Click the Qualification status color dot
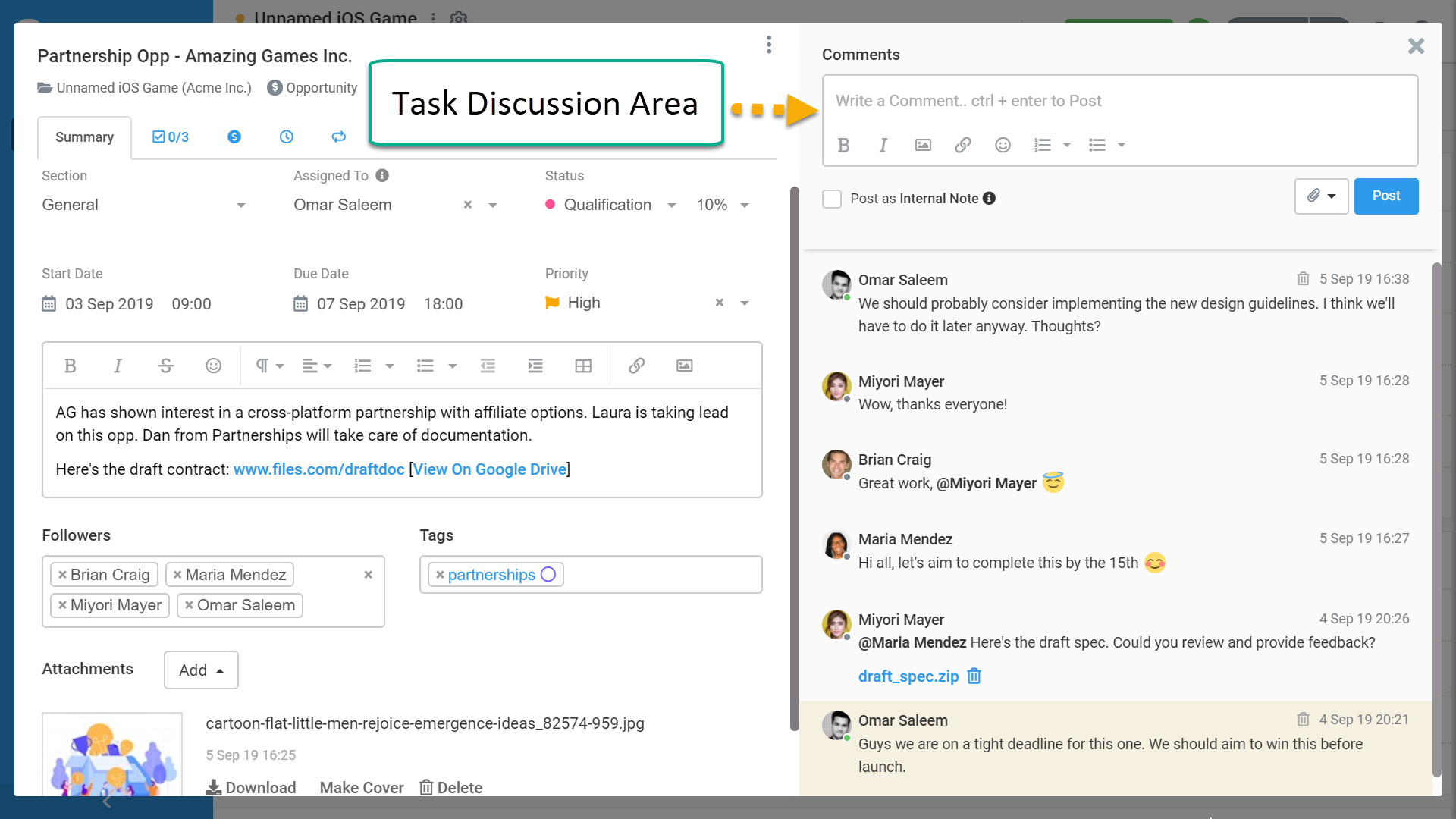1456x819 pixels. click(551, 205)
